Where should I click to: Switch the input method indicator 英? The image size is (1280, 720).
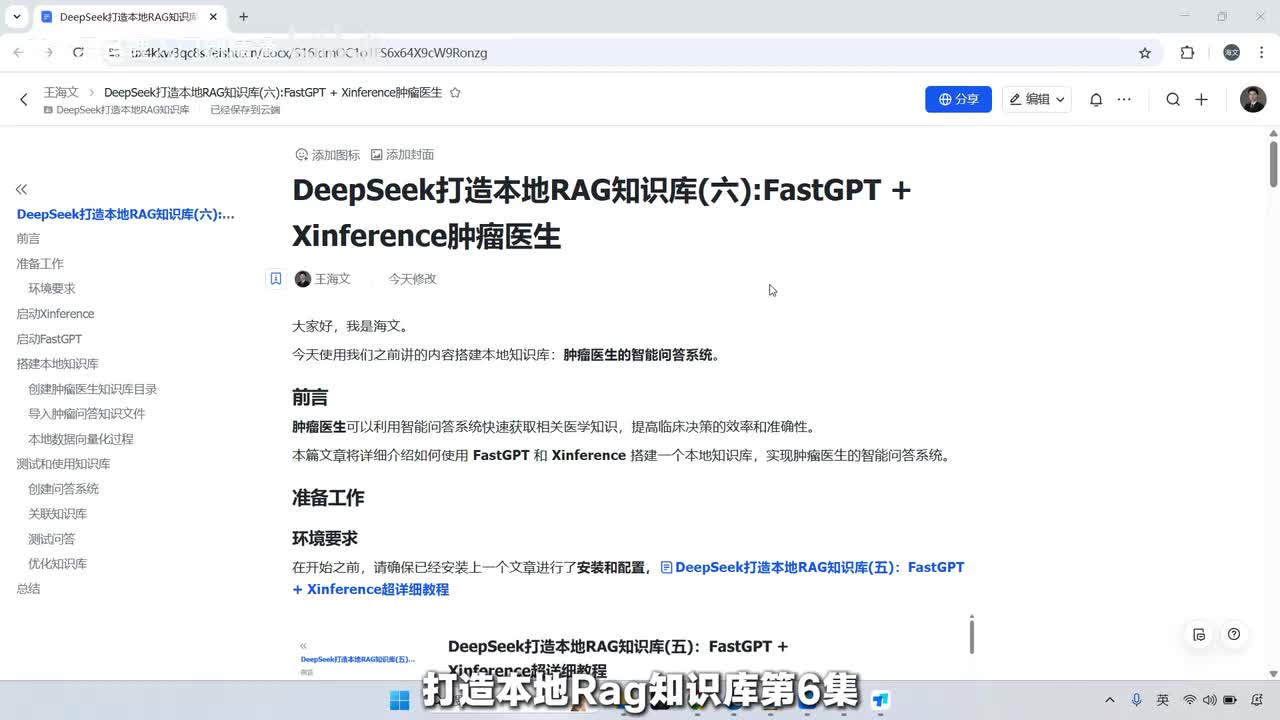(1162, 700)
